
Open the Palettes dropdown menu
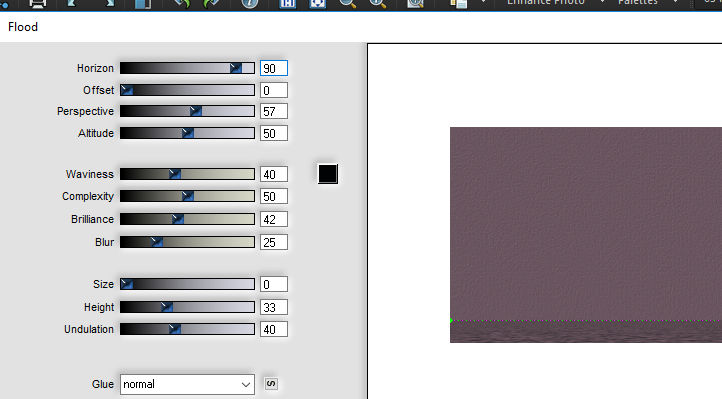(675, 2)
